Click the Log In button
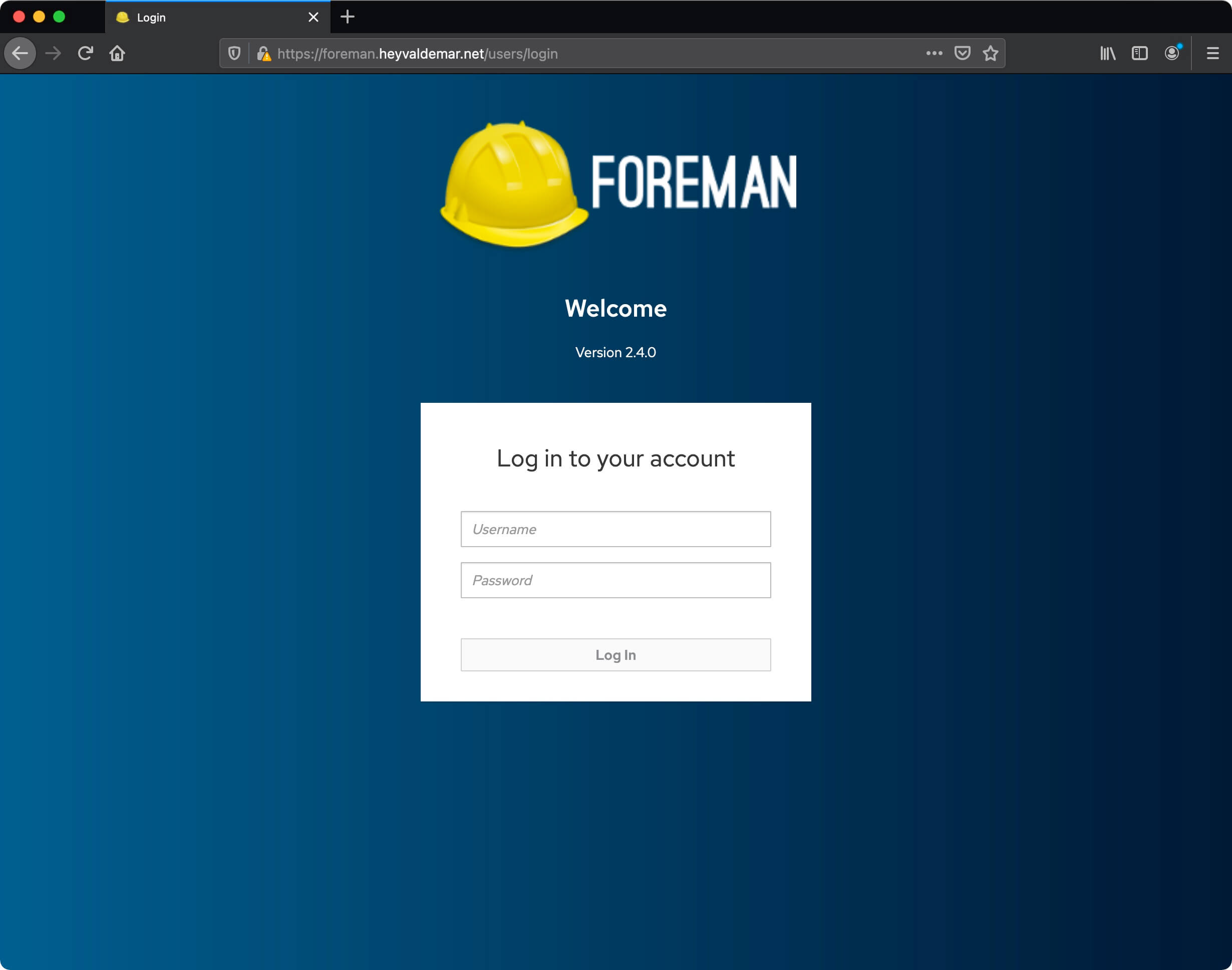 [x=616, y=655]
